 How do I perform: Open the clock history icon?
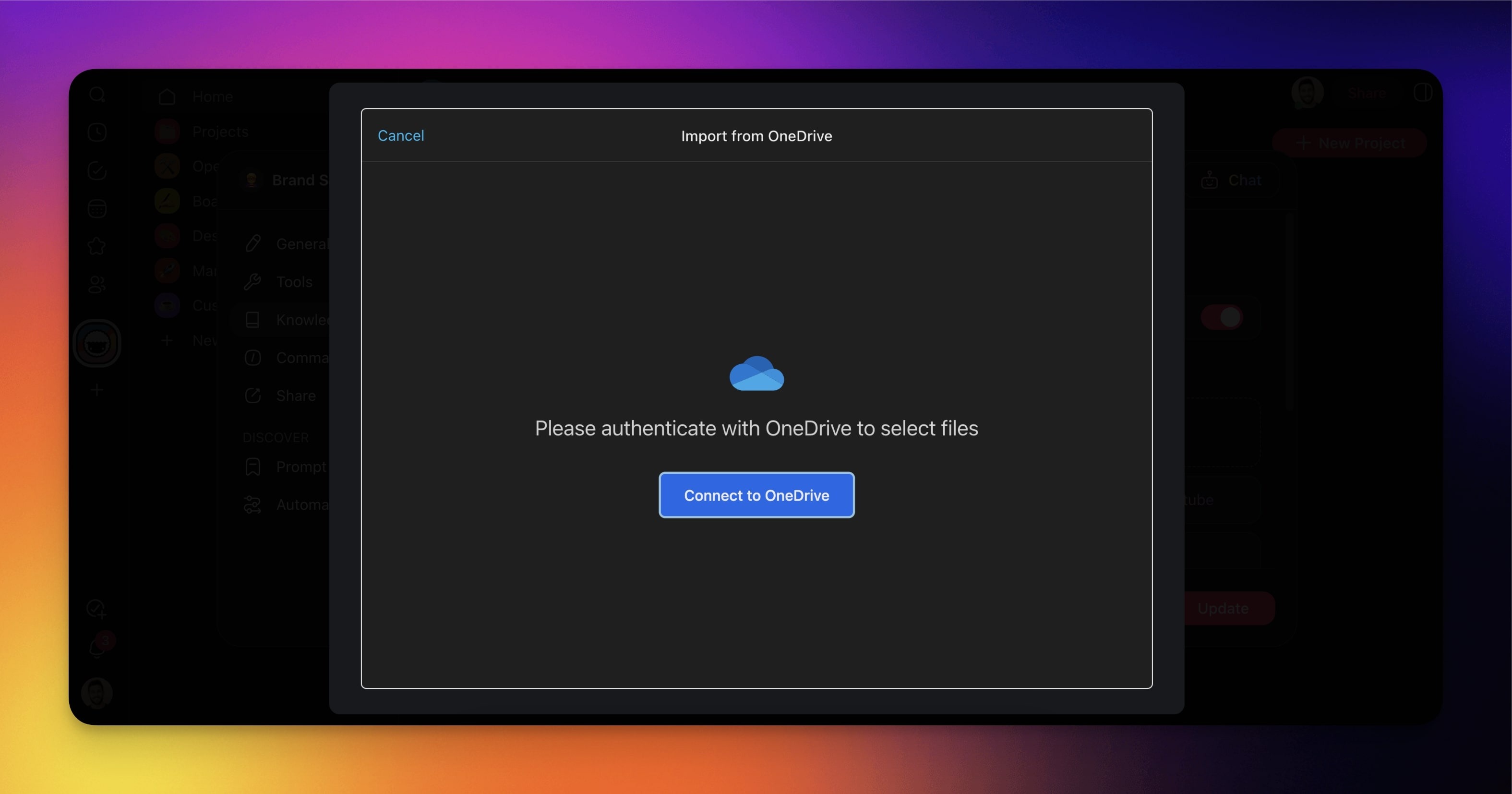point(97,132)
